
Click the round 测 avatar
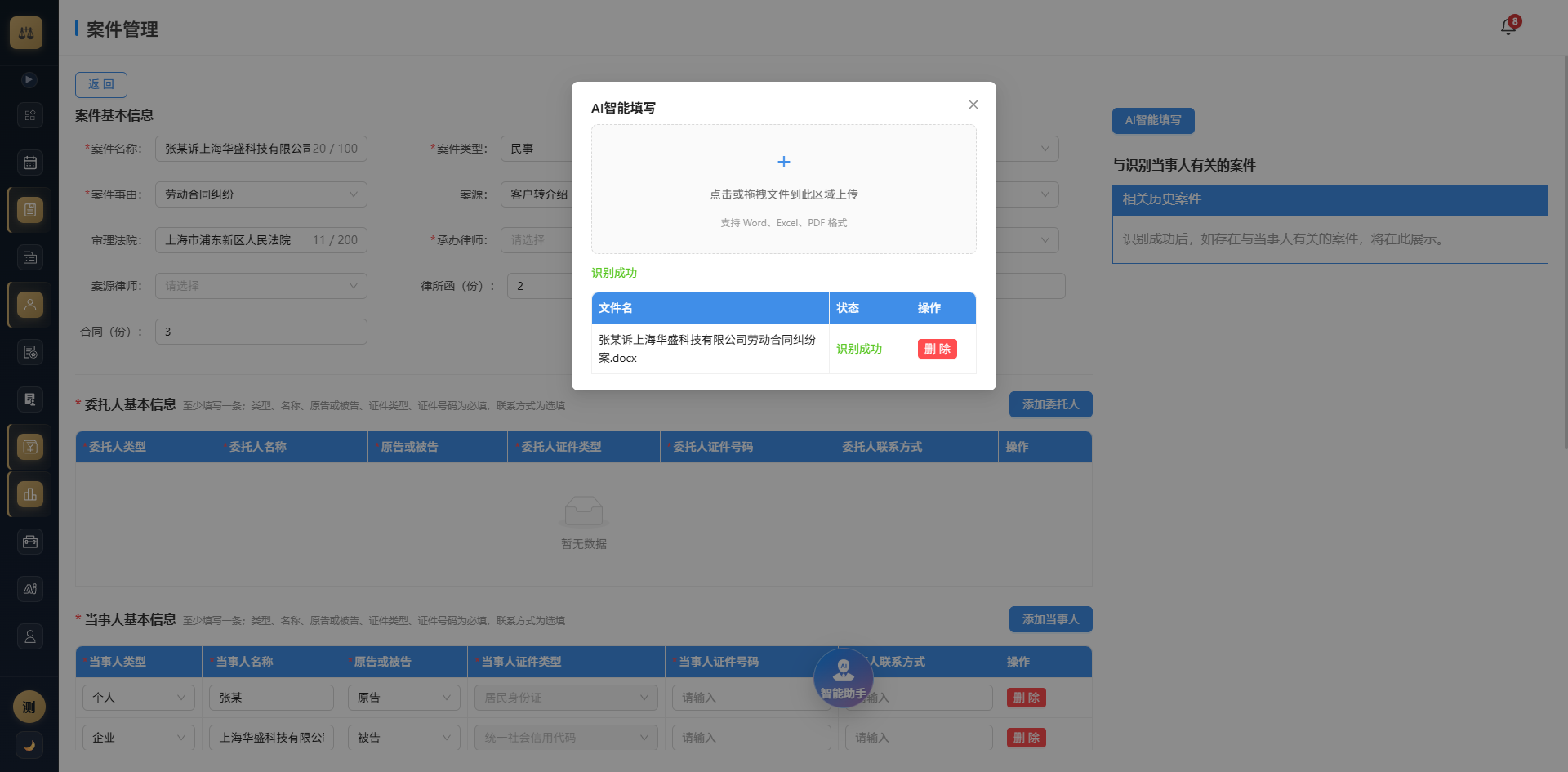[29, 707]
